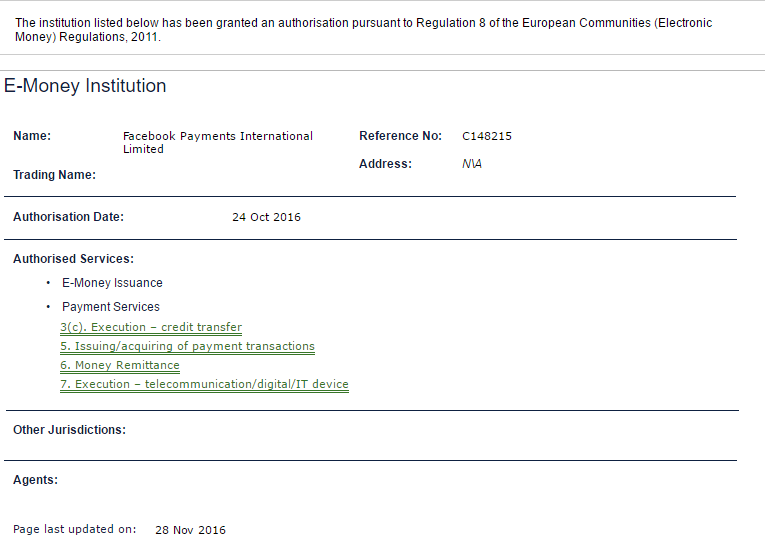
Task: Click the Reference No label
Action: (400, 136)
